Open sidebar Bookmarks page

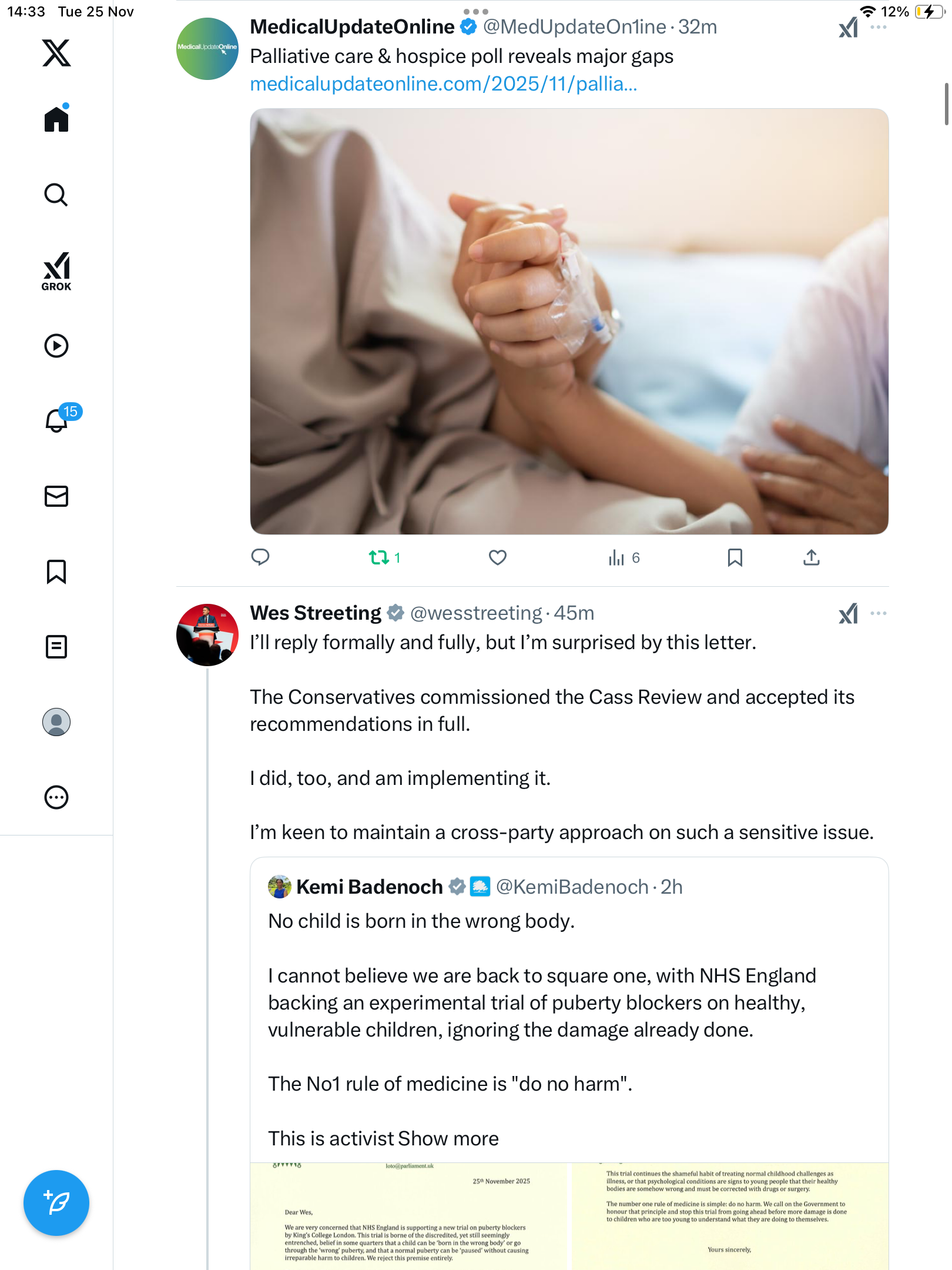coord(56,571)
